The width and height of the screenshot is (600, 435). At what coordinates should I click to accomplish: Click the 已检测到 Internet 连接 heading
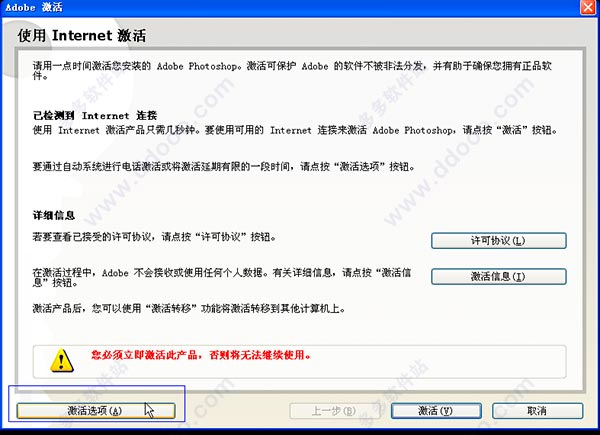point(95,116)
